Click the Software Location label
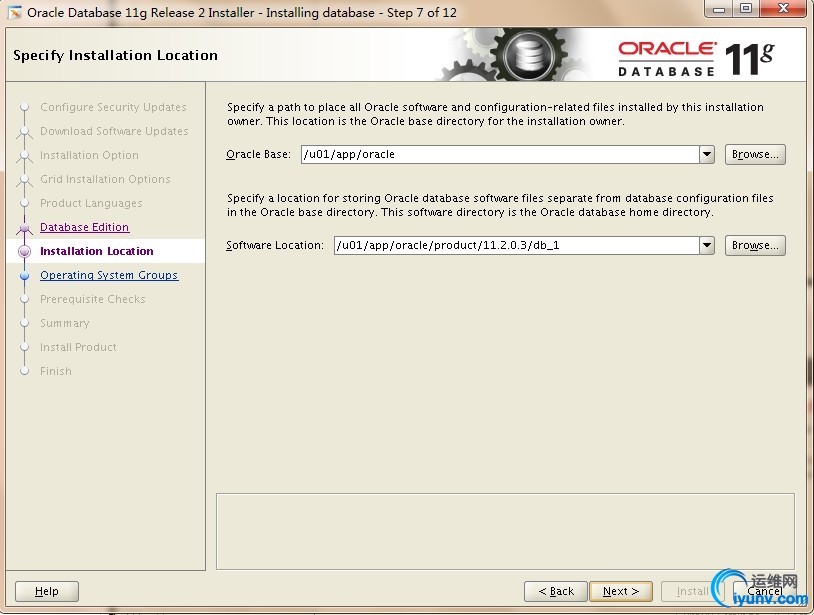Image resolution: width=814 pixels, height=615 pixels. pos(275,245)
